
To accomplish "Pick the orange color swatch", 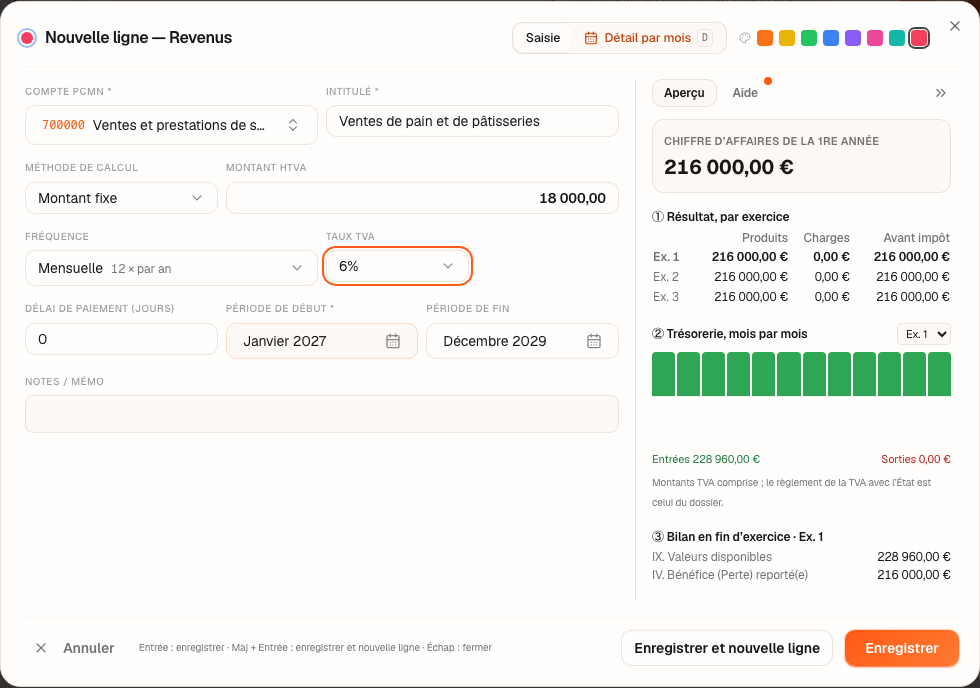I will [765, 38].
